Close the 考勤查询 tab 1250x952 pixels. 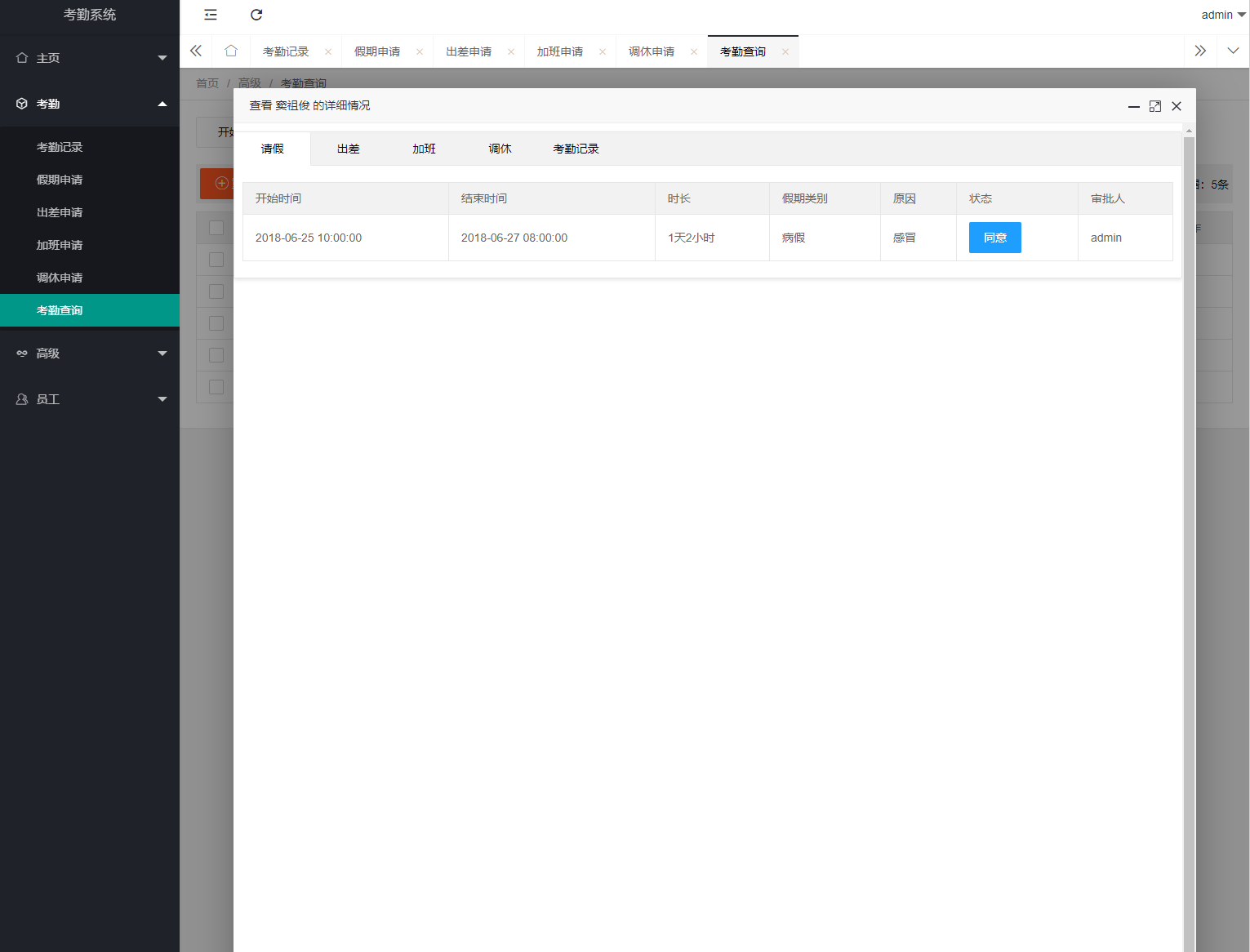point(785,51)
